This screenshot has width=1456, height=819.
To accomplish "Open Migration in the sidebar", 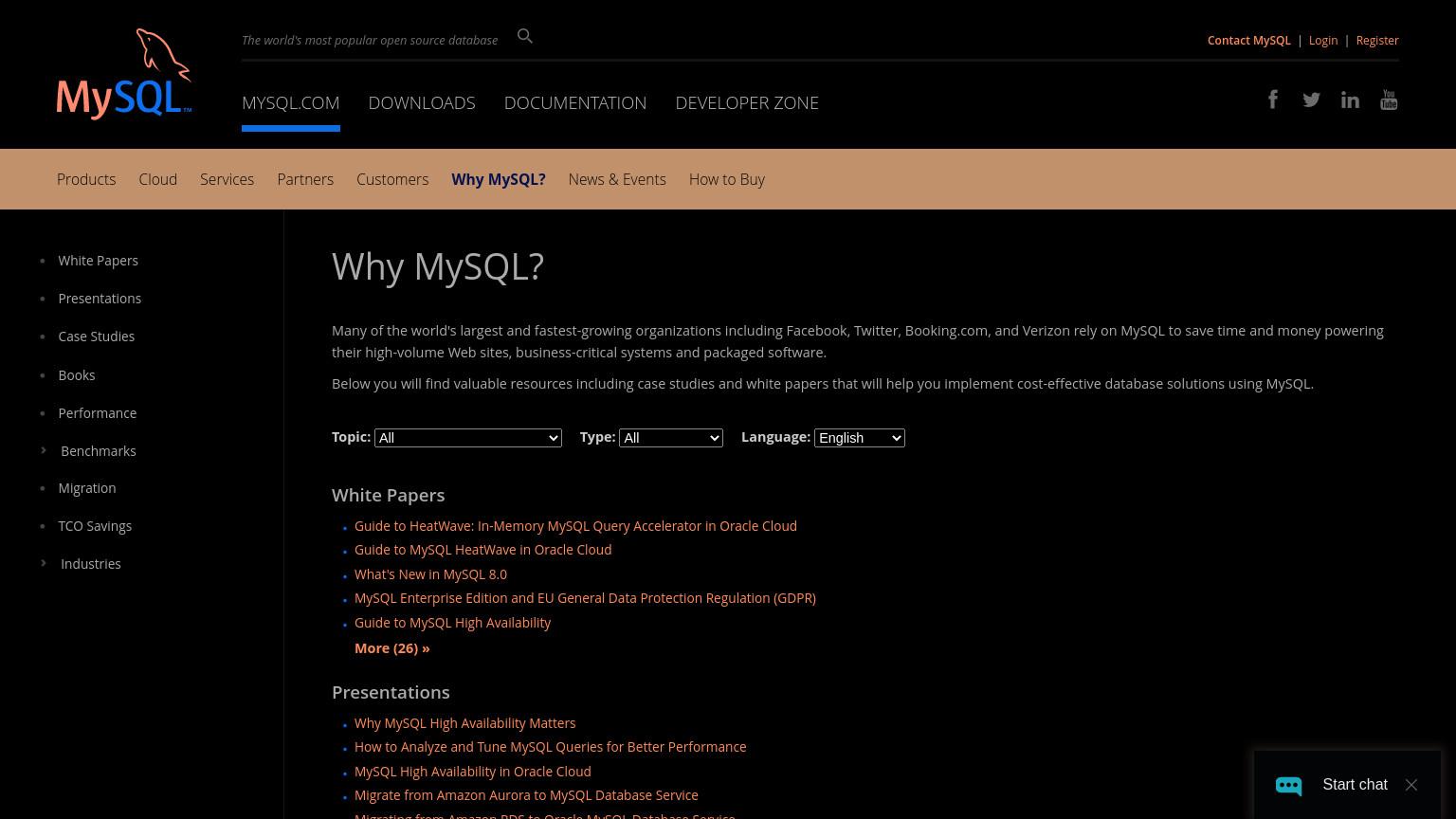I will tap(87, 488).
